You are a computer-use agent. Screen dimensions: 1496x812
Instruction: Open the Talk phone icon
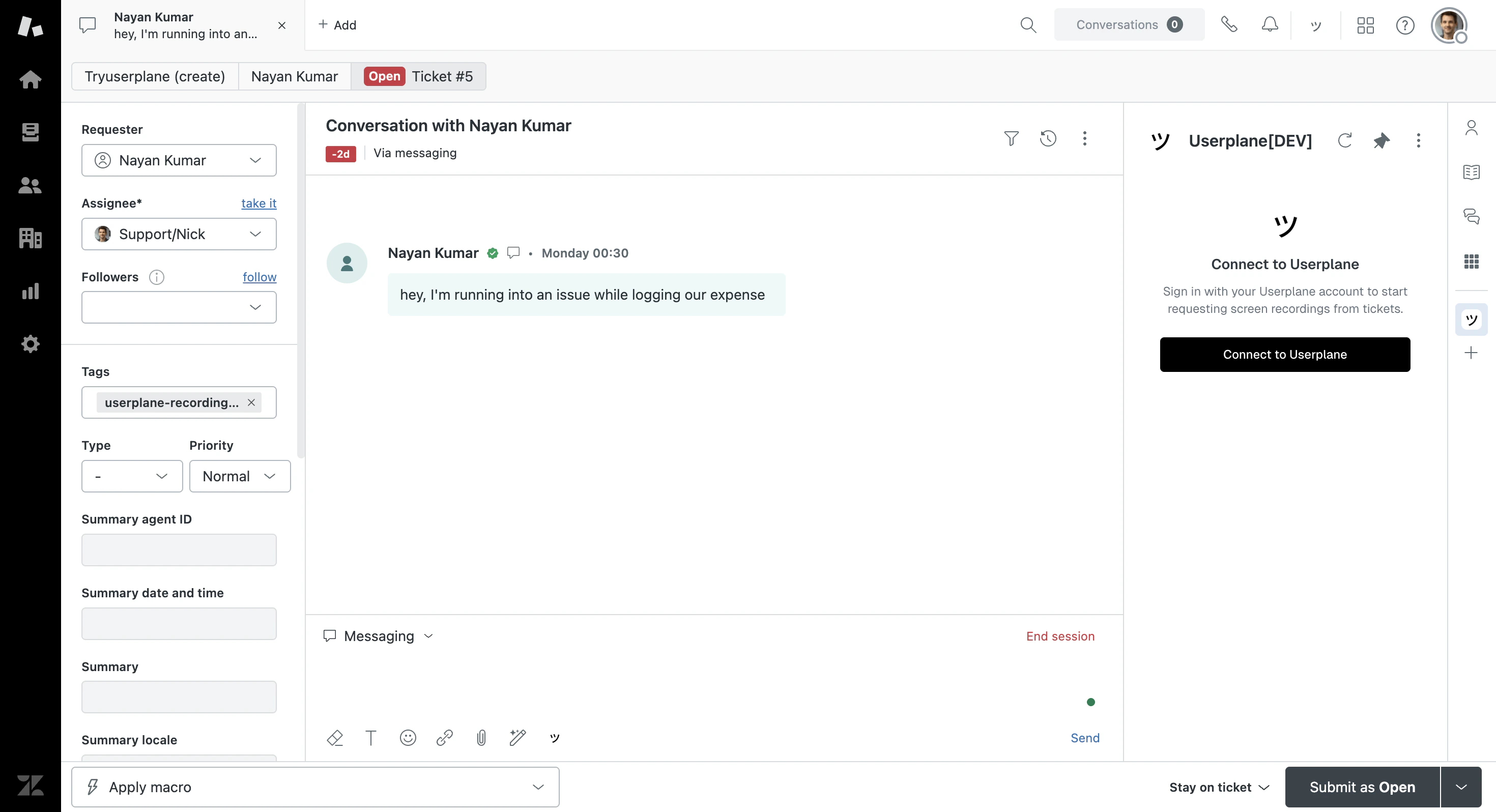pyautogui.click(x=1229, y=25)
